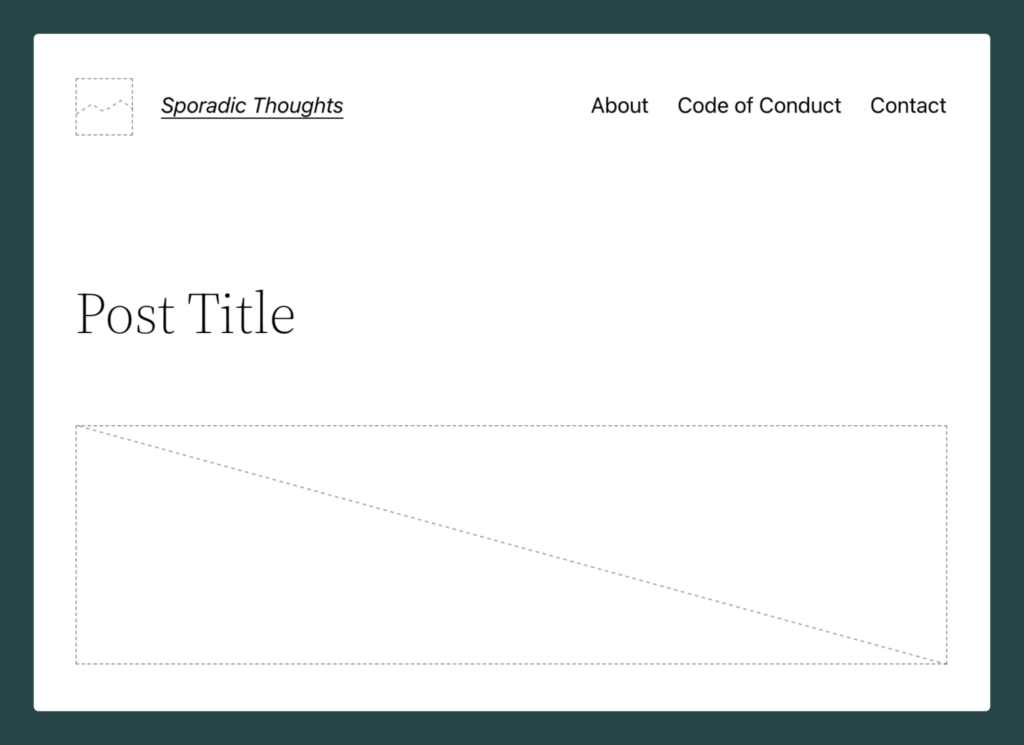Click empty header space between title and About
Image resolution: width=1024 pixels, height=745 pixels.
click(x=467, y=106)
